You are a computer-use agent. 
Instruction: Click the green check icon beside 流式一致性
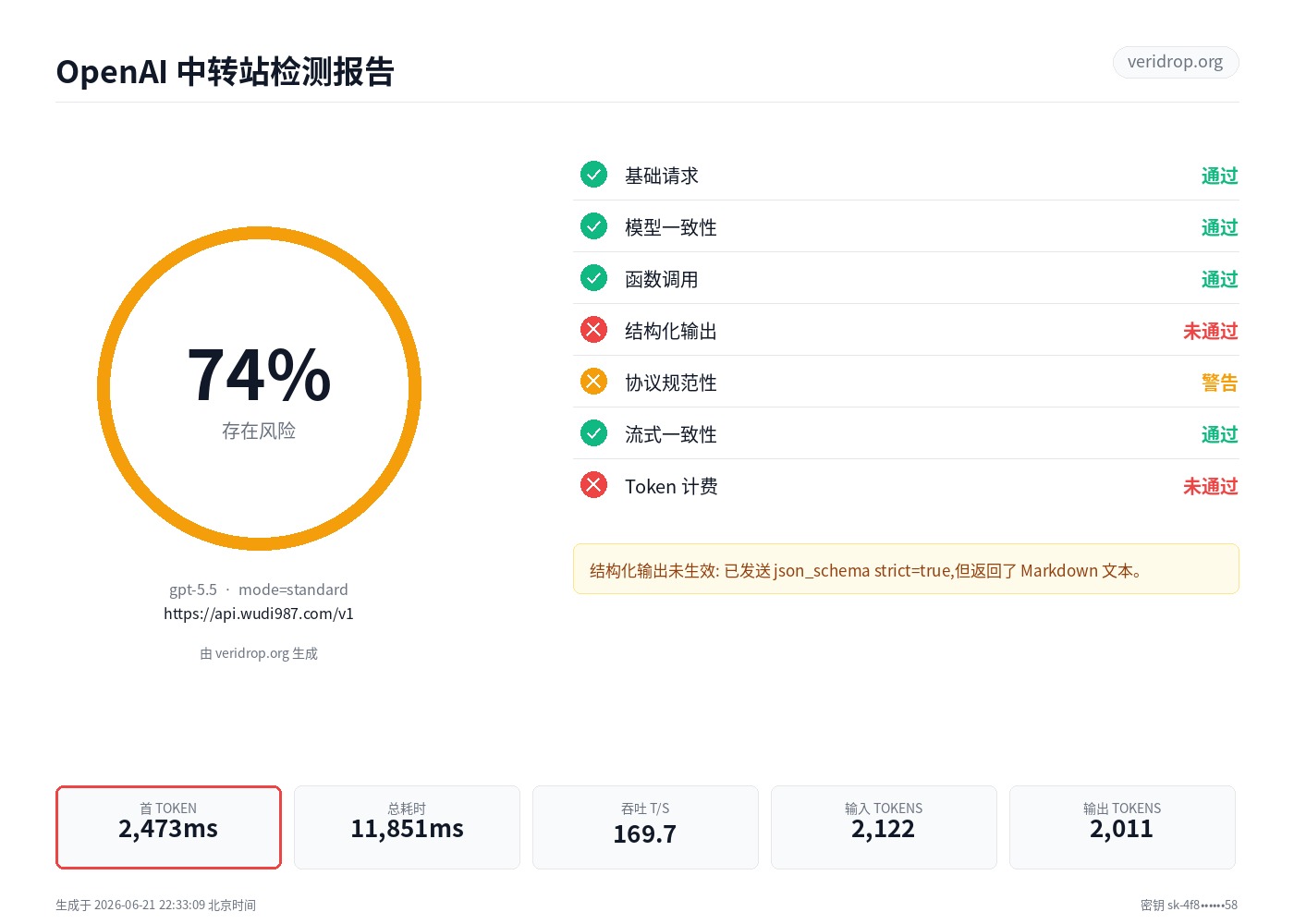click(593, 433)
